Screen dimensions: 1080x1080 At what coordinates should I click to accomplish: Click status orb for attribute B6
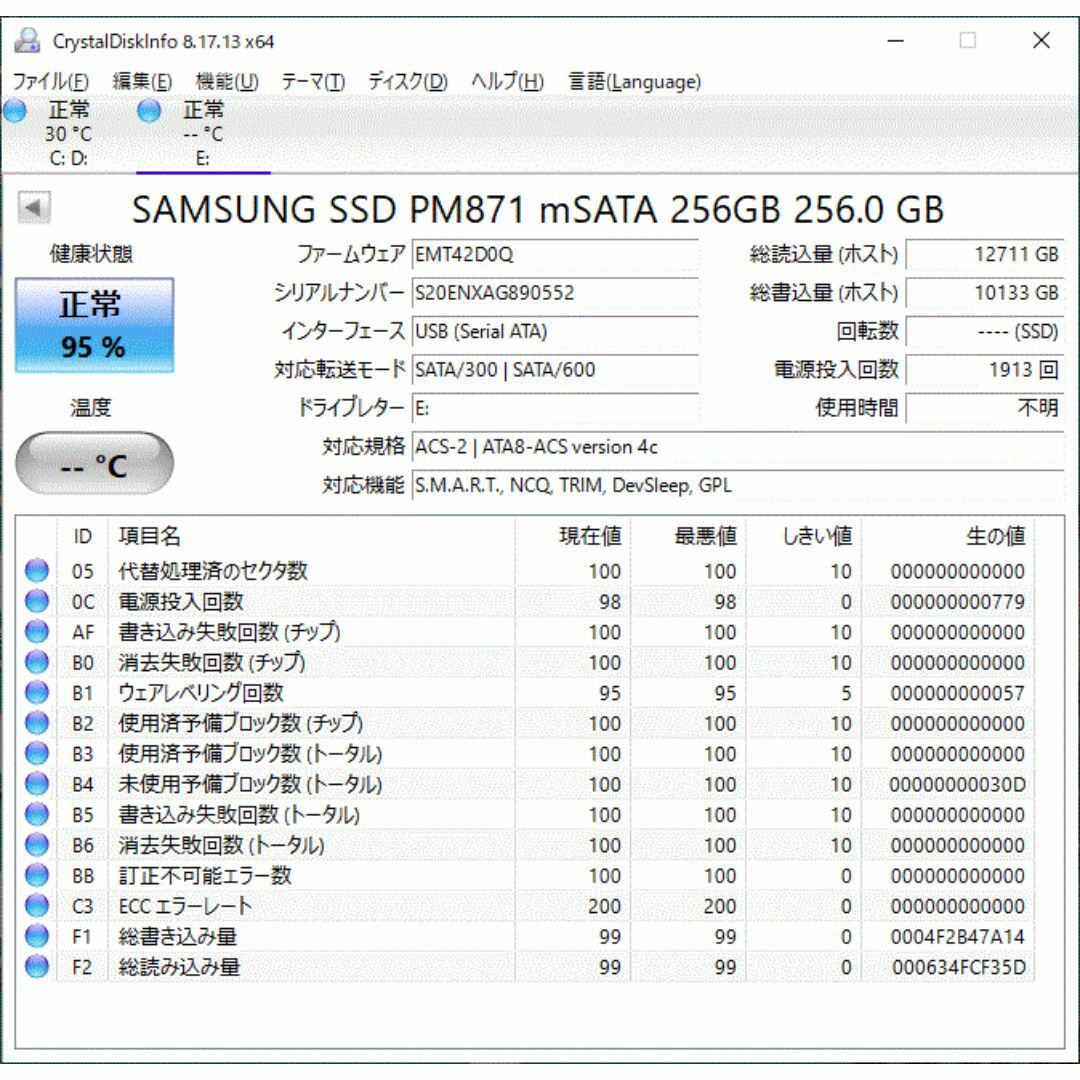click(37, 844)
